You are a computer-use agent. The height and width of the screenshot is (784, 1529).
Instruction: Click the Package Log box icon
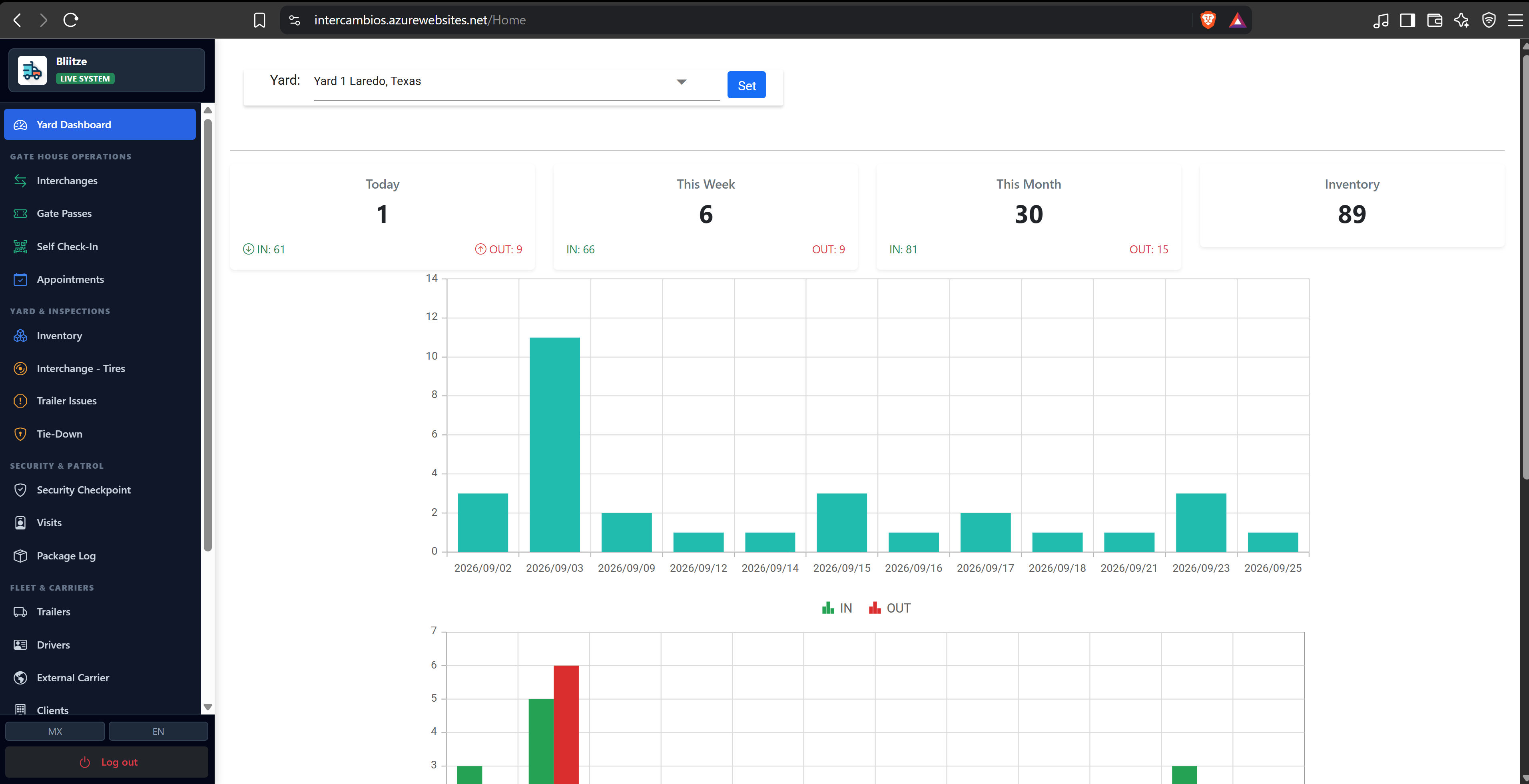click(x=20, y=556)
